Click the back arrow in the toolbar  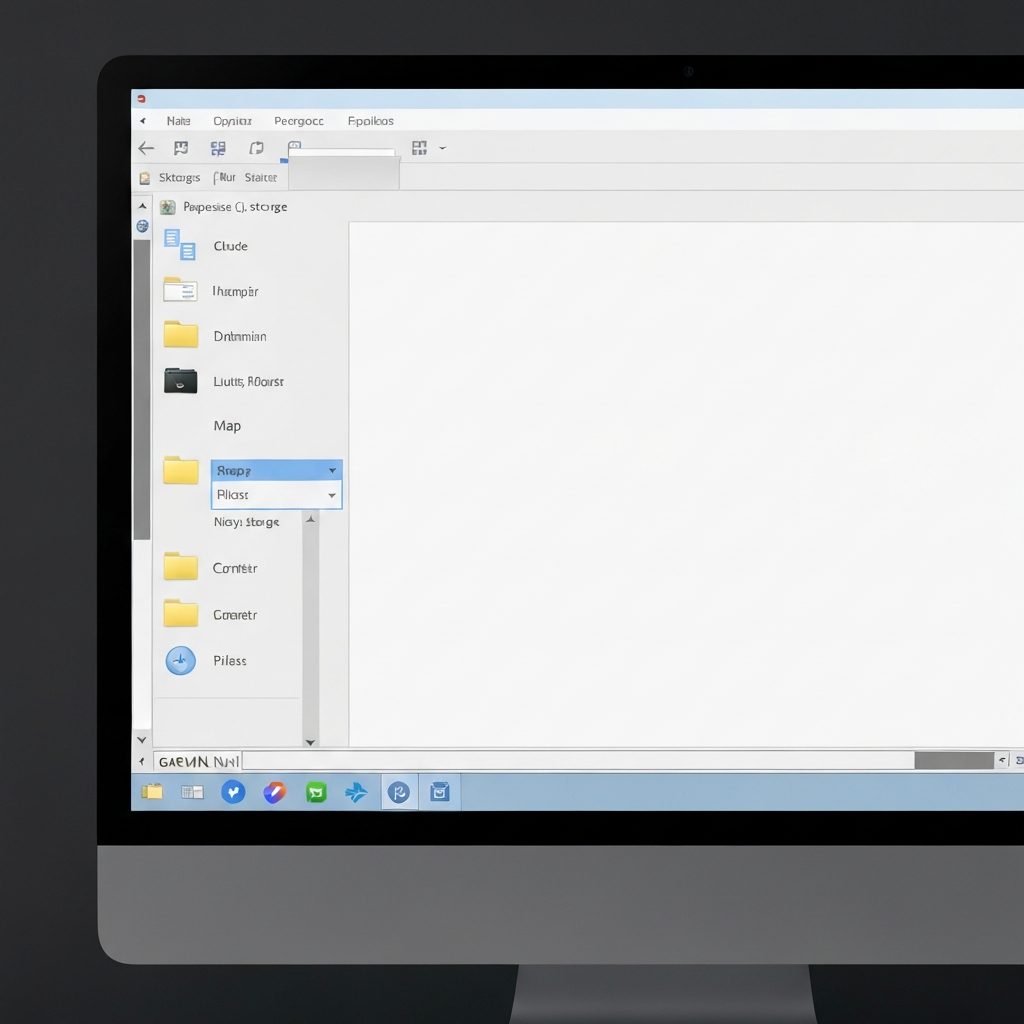click(x=145, y=147)
